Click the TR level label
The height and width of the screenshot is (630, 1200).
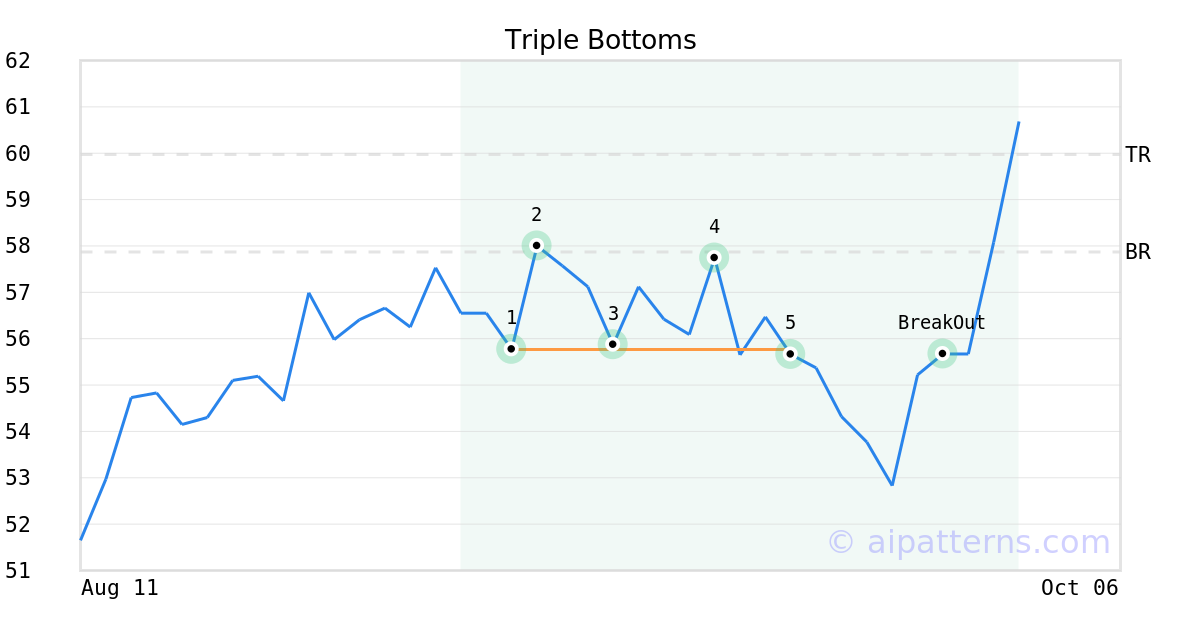[x=1137, y=155]
